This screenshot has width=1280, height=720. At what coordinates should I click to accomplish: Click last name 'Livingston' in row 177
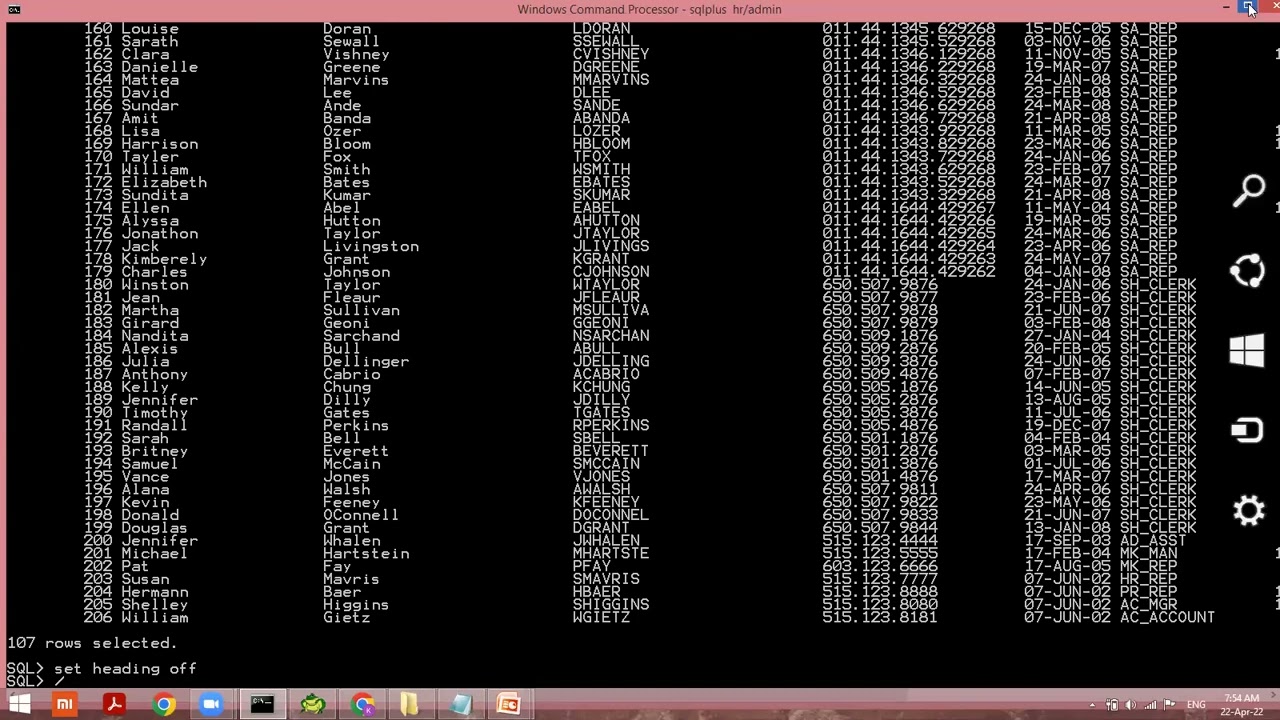click(371, 246)
